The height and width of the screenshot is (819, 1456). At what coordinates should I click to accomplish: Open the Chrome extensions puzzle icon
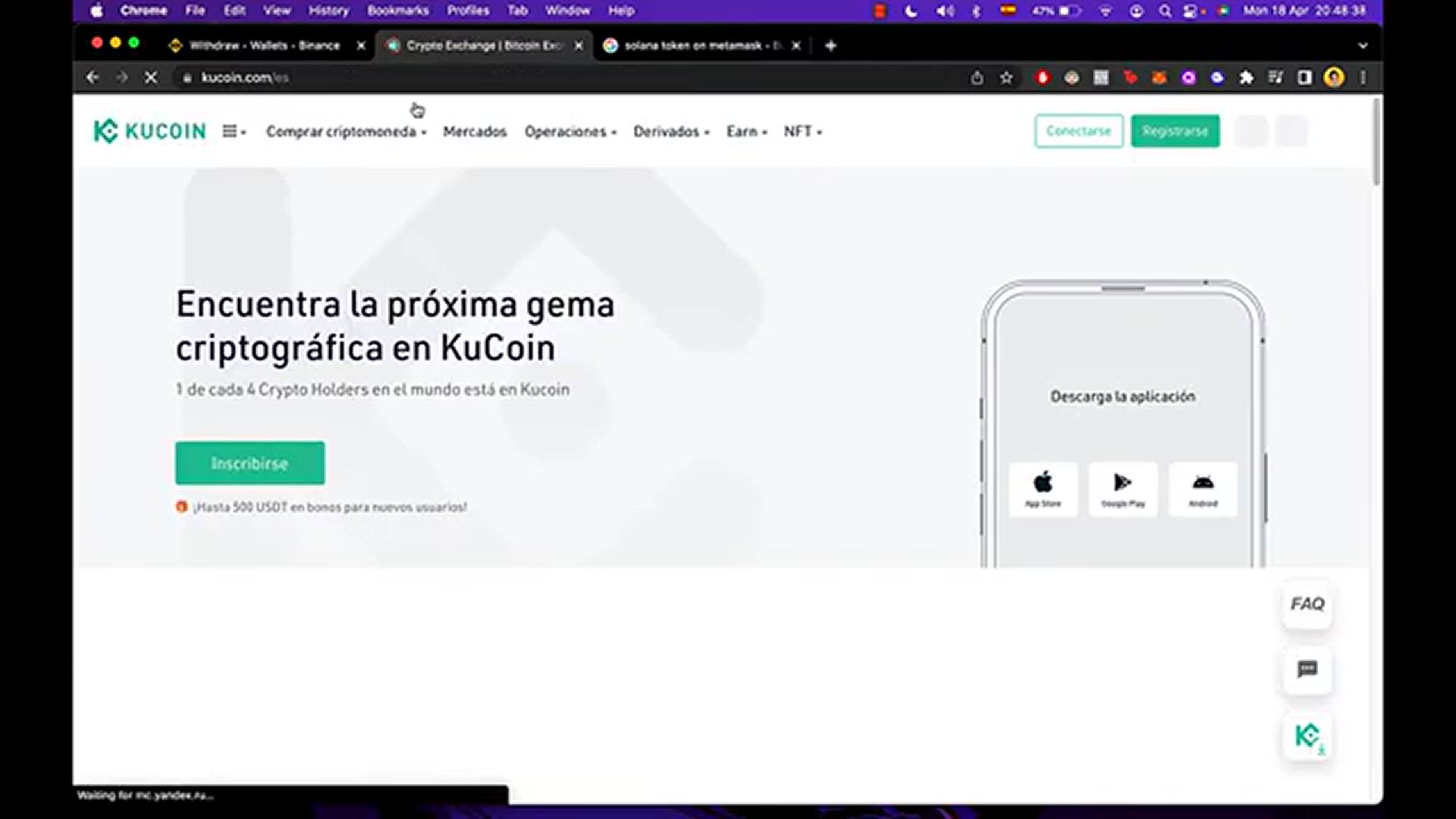(1246, 77)
